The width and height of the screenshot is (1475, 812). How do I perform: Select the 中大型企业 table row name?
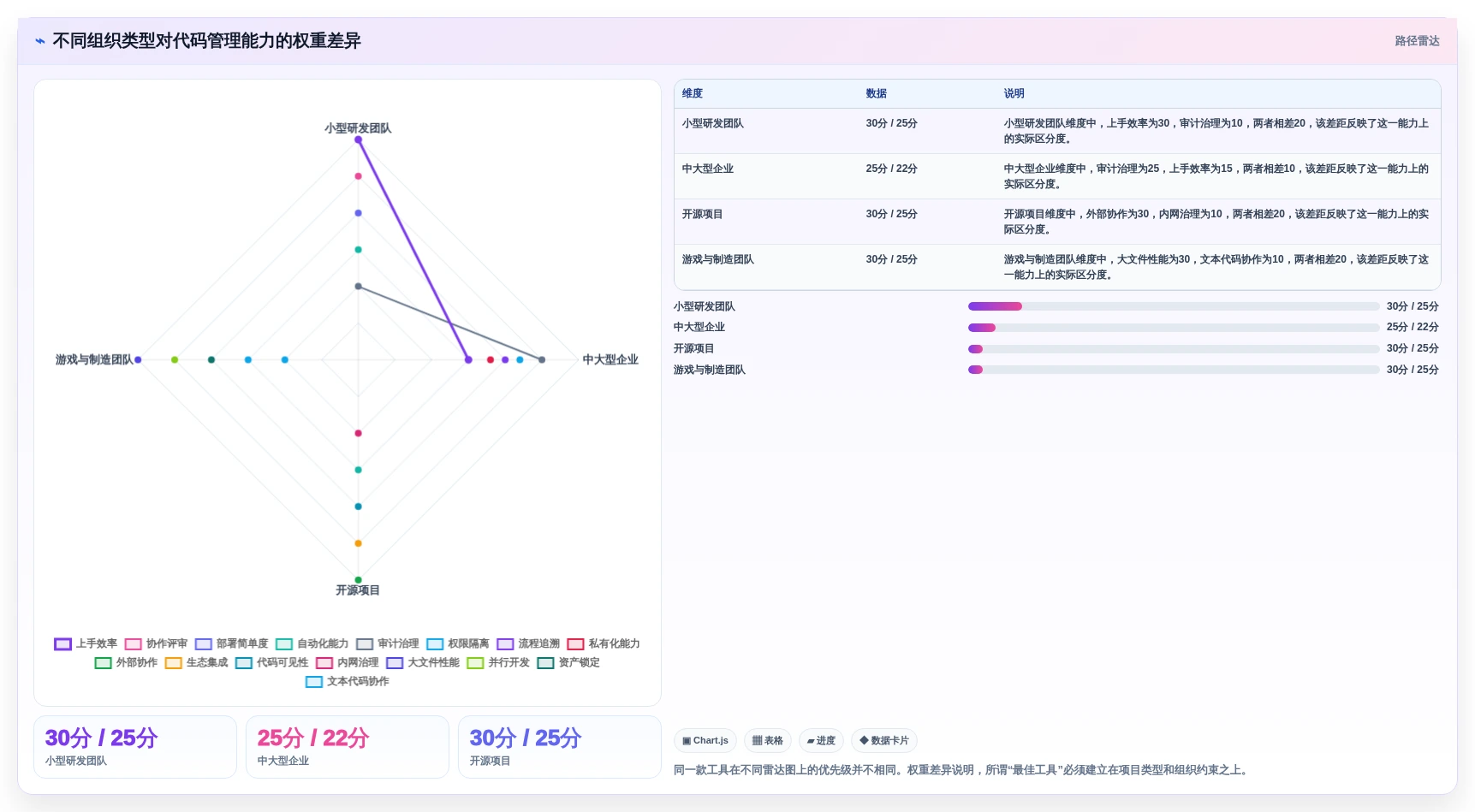(x=707, y=169)
